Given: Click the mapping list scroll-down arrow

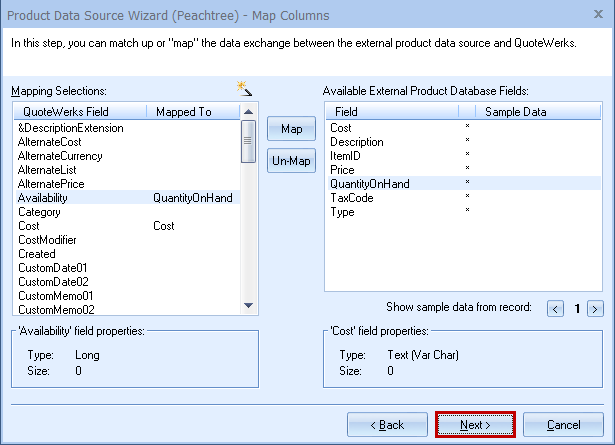Looking at the screenshot, I should pyautogui.click(x=248, y=305).
